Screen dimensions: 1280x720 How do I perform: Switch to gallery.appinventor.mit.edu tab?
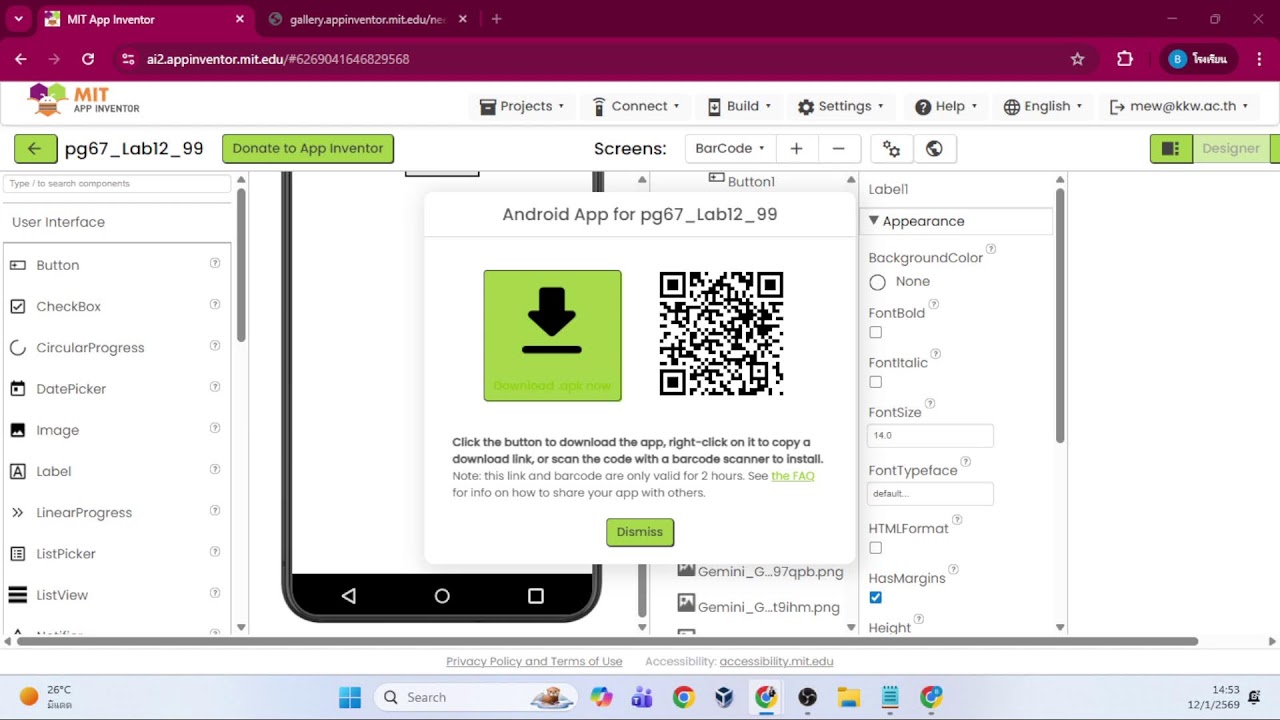pyautogui.click(x=368, y=19)
